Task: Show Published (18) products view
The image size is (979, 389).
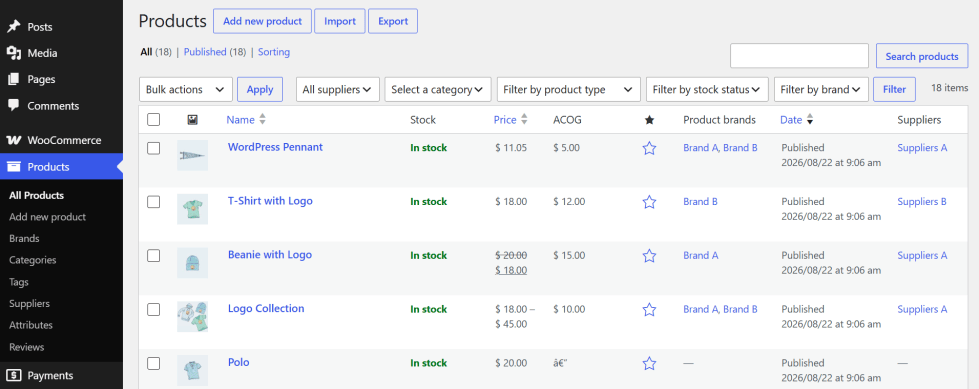Action: point(215,52)
